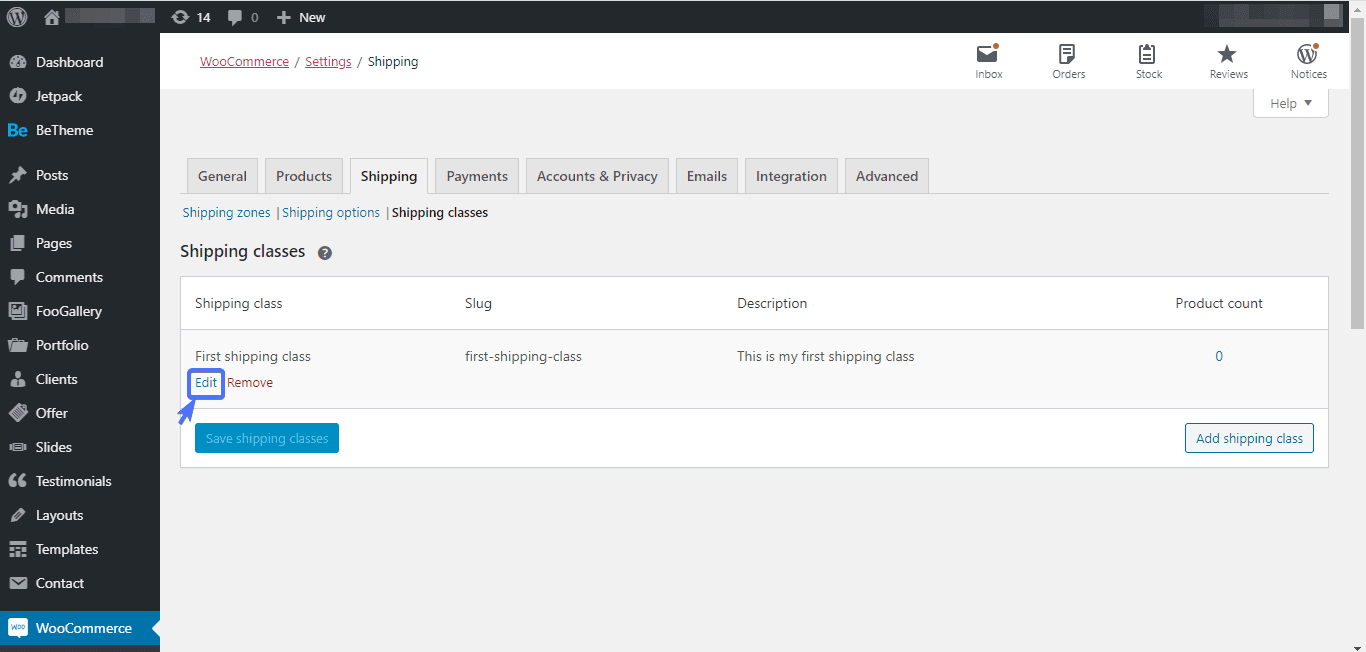Screen dimensions: 1366x652
Task: Remove the First shipping class
Action: pyautogui.click(x=250, y=382)
